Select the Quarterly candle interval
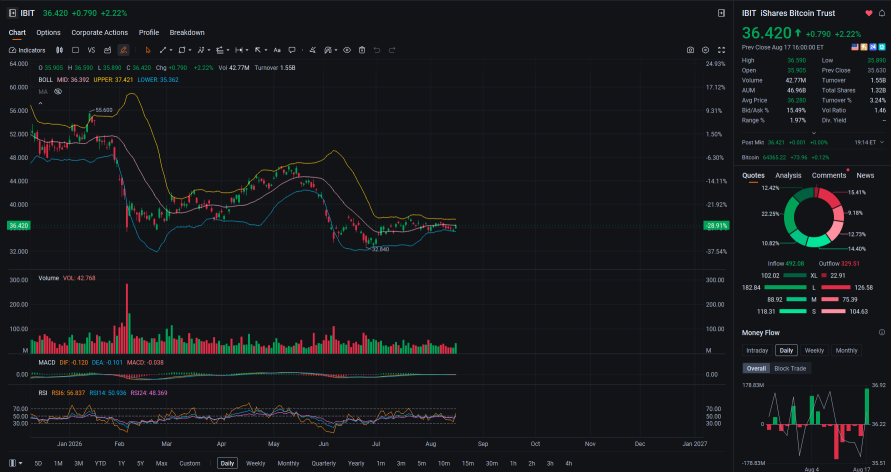The width and height of the screenshot is (891, 472). pos(324,463)
